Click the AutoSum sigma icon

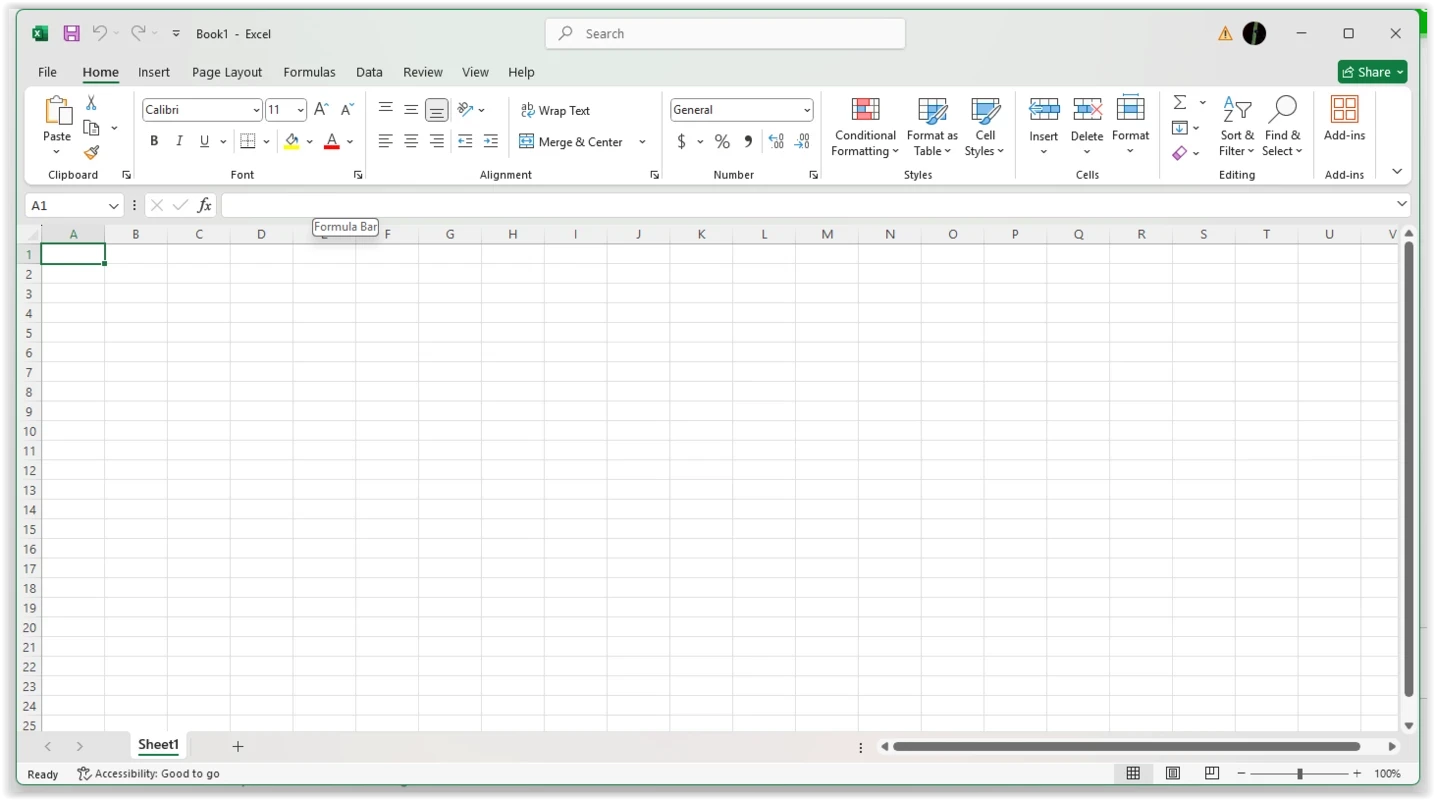[1180, 102]
